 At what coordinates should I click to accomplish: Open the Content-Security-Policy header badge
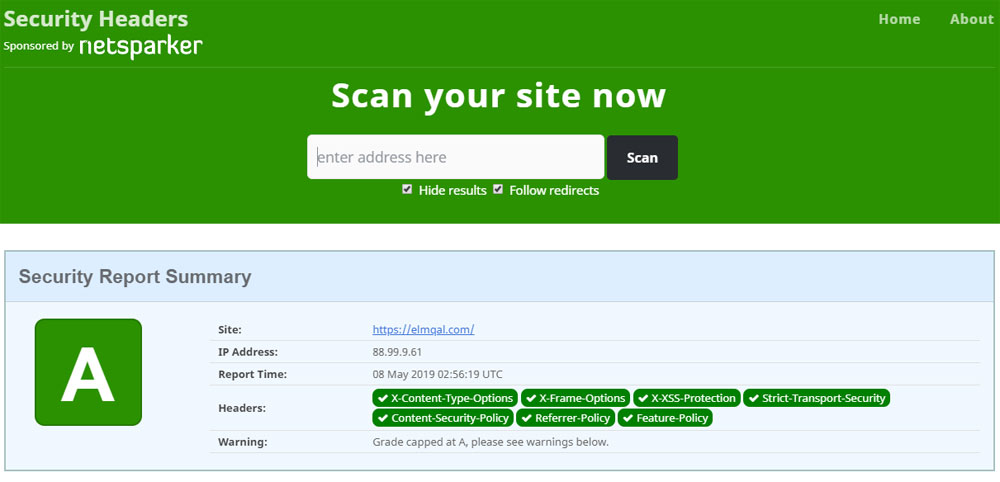443,418
